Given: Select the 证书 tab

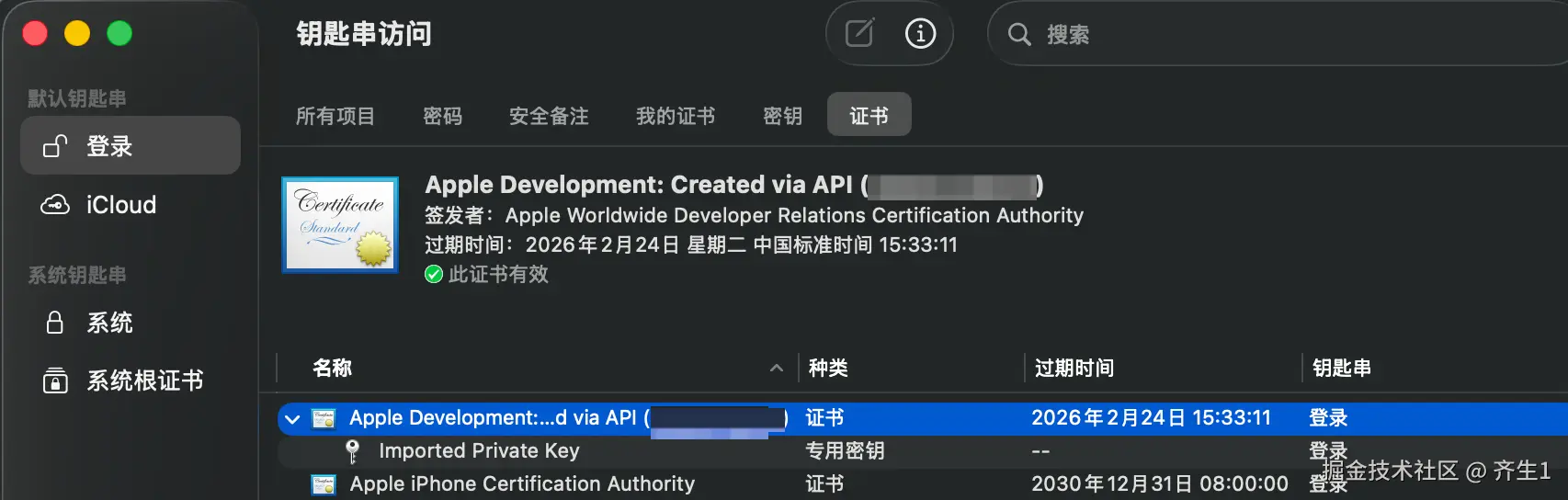Looking at the screenshot, I should point(869,115).
